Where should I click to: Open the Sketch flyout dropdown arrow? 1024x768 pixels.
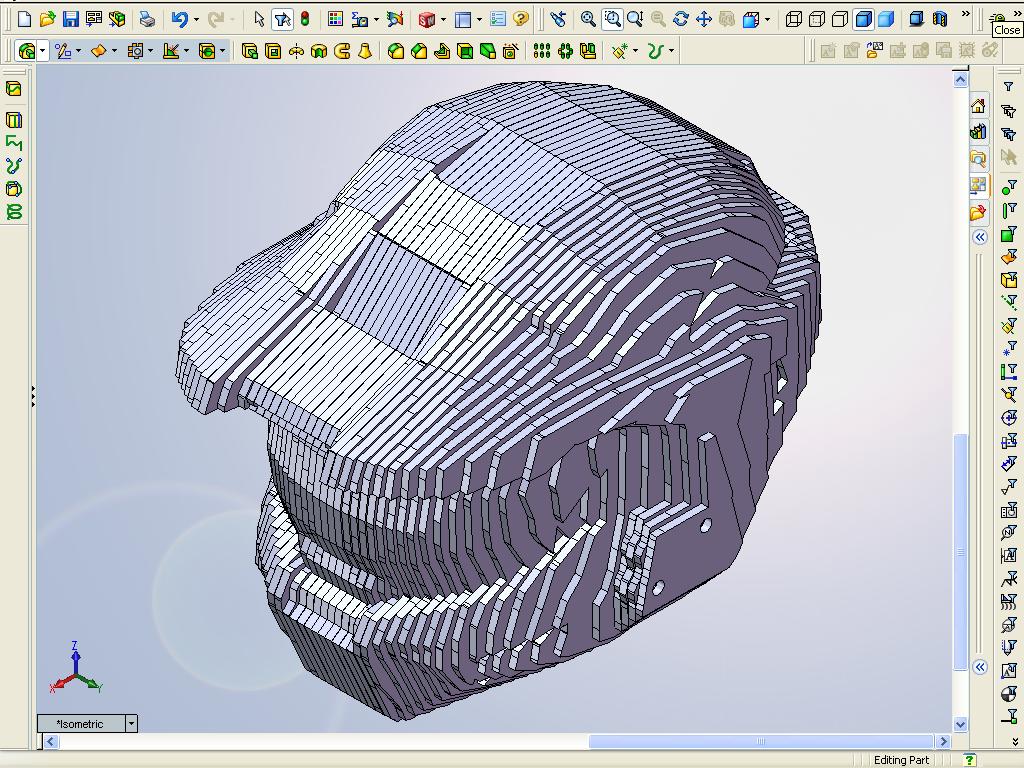pos(78,50)
